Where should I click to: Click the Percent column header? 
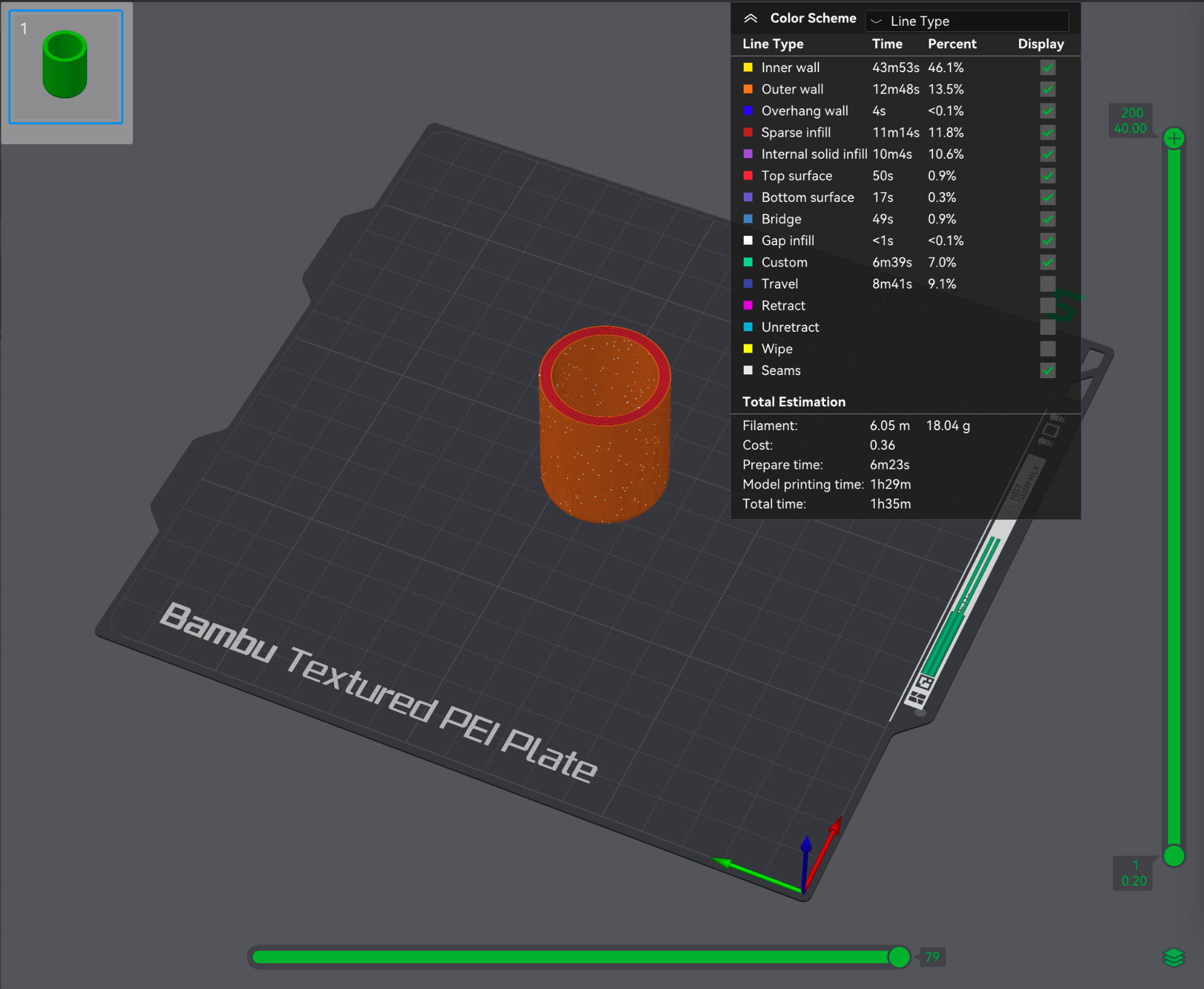952,44
